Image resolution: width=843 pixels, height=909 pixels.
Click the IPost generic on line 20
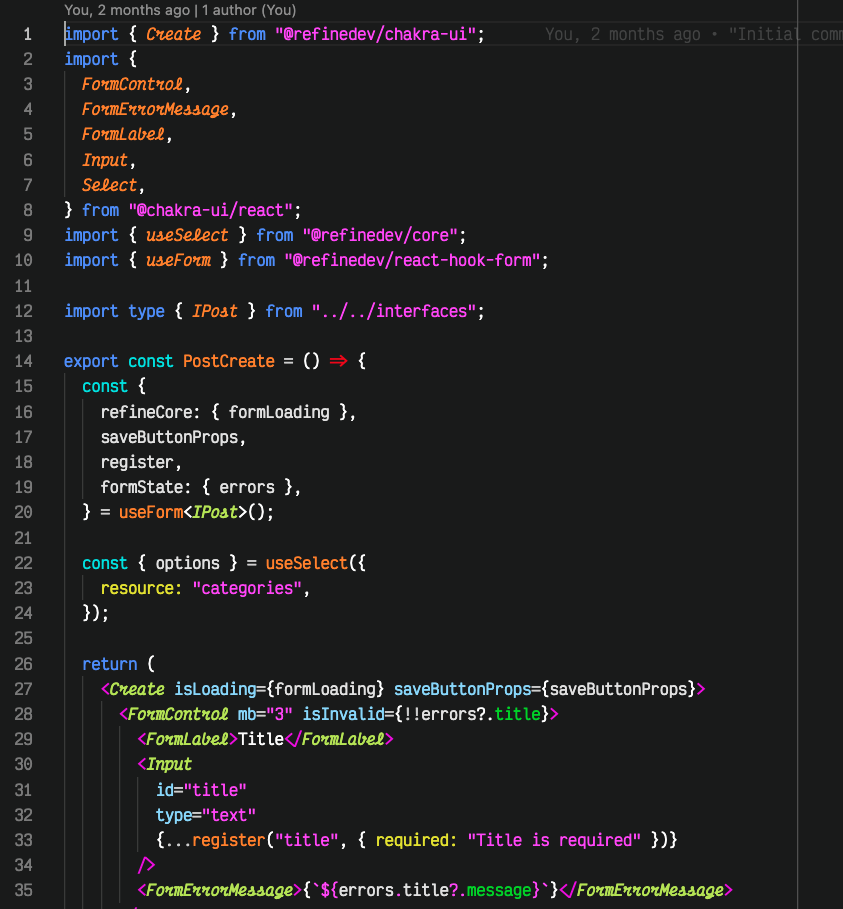[215, 512]
